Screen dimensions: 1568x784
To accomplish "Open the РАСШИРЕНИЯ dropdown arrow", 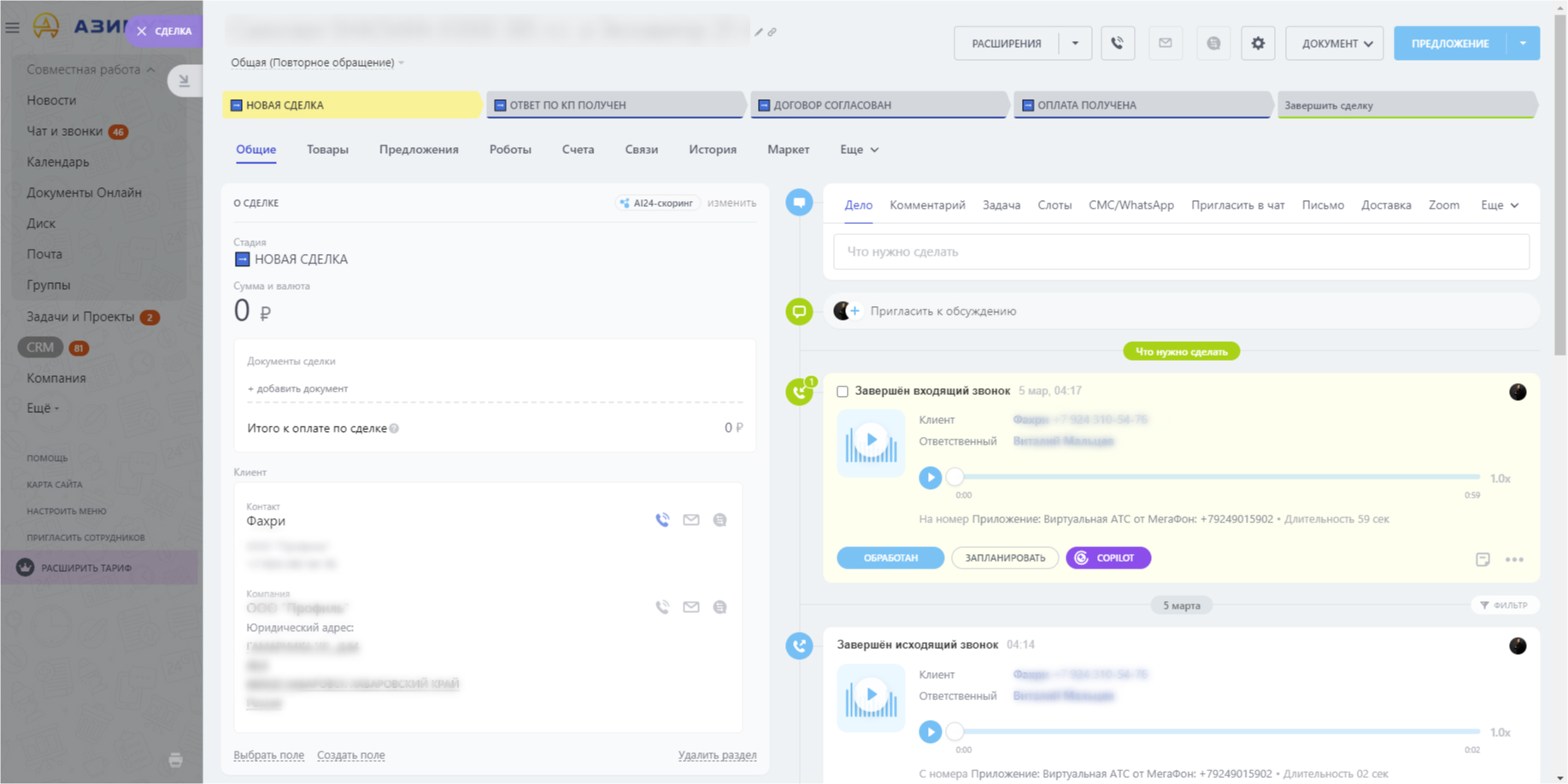I will (x=1075, y=43).
